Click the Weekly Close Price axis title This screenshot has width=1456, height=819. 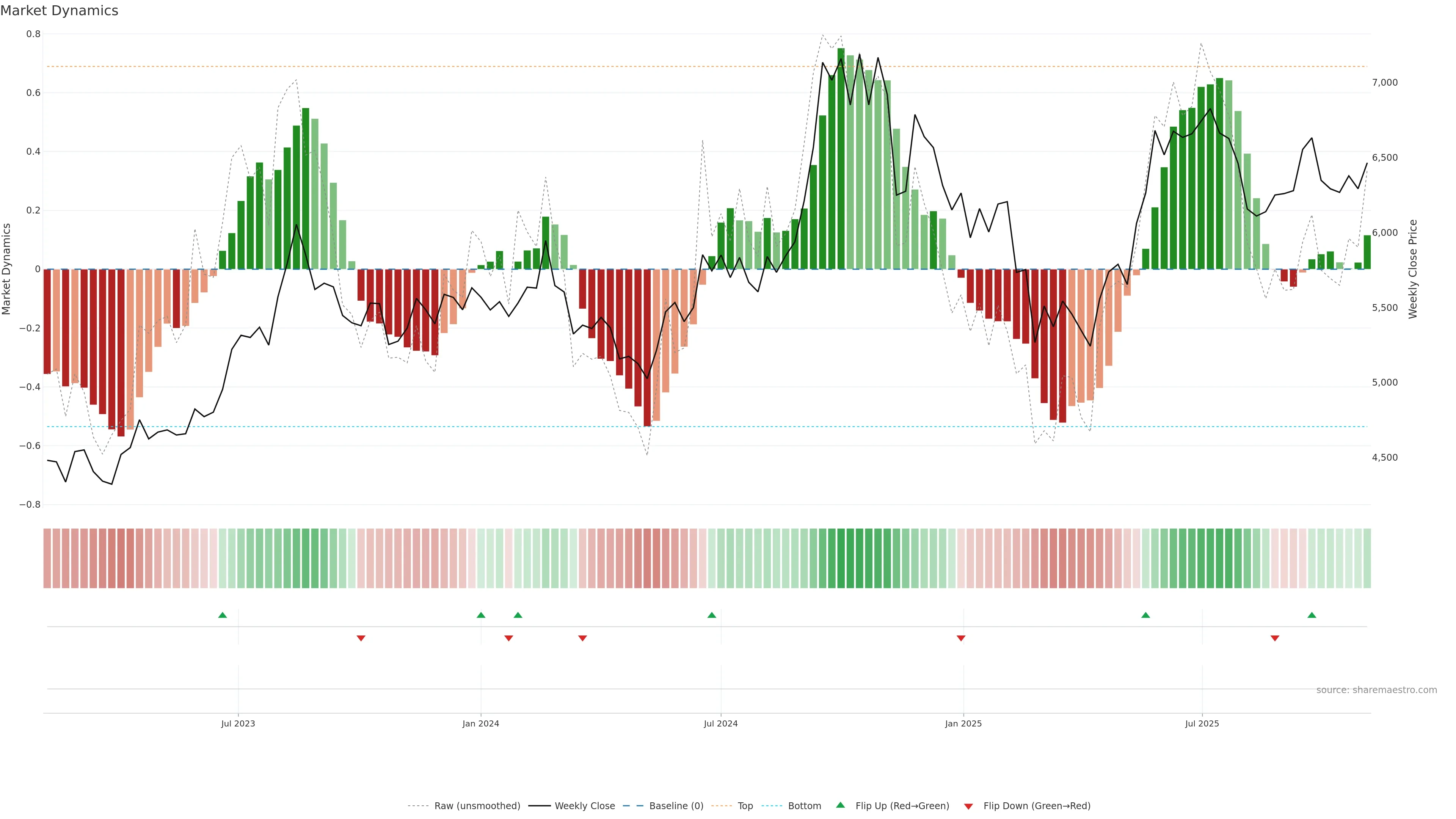tap(1412, 269)
